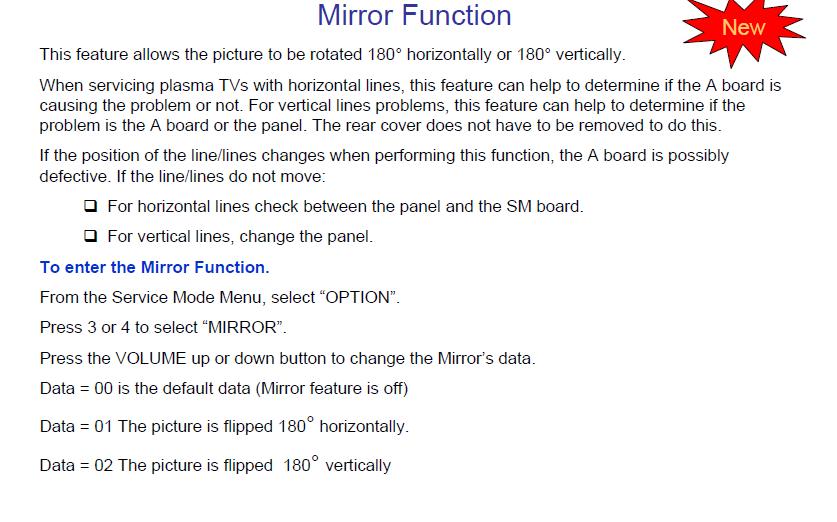Image resolution: width=837 pixels, height=522 pixels.
Task: Click the word 'defective' in the third paragraph
Action: (x=76, y=176)
